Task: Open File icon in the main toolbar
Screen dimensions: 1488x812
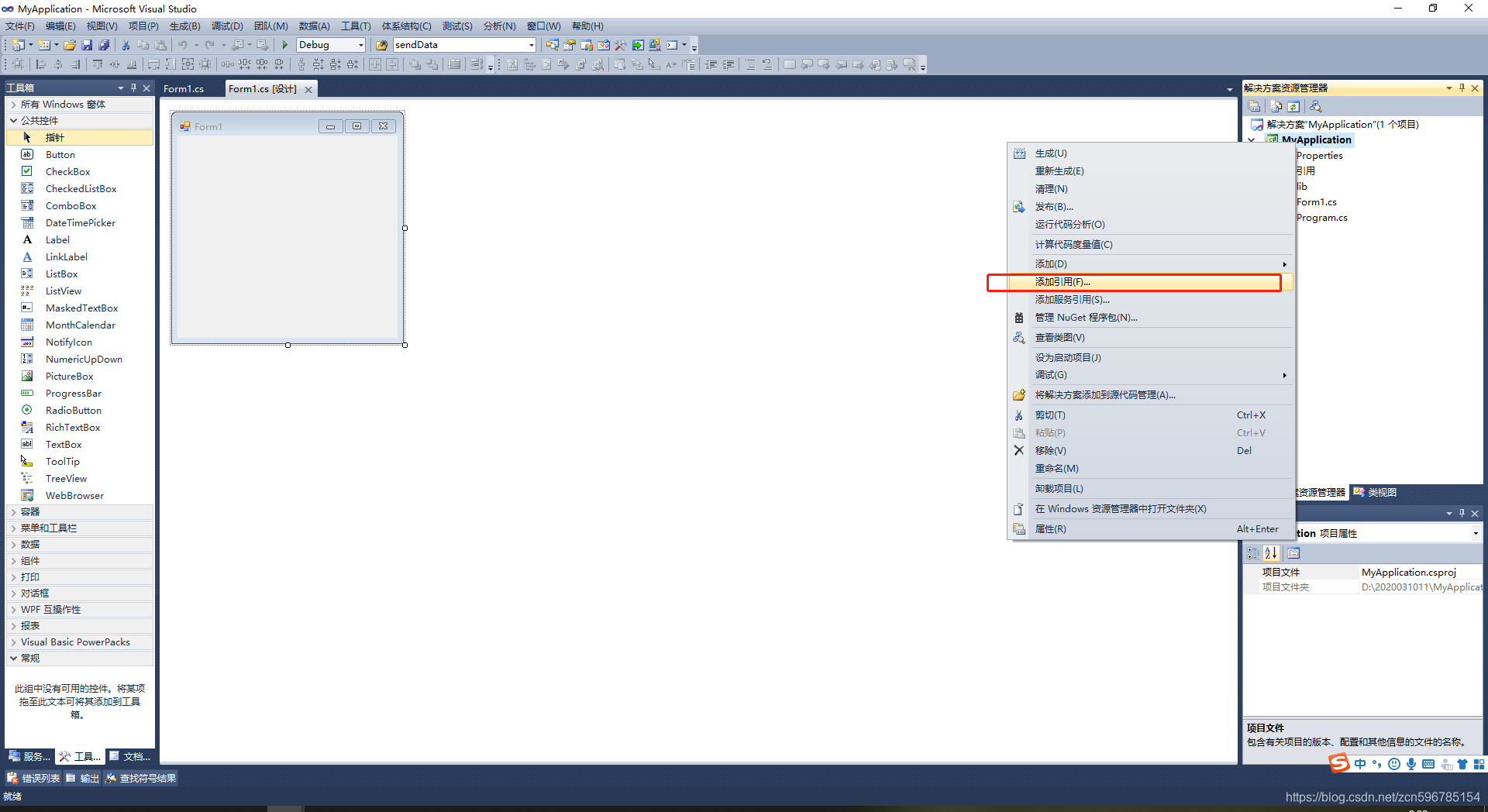Action: [70, 45]
